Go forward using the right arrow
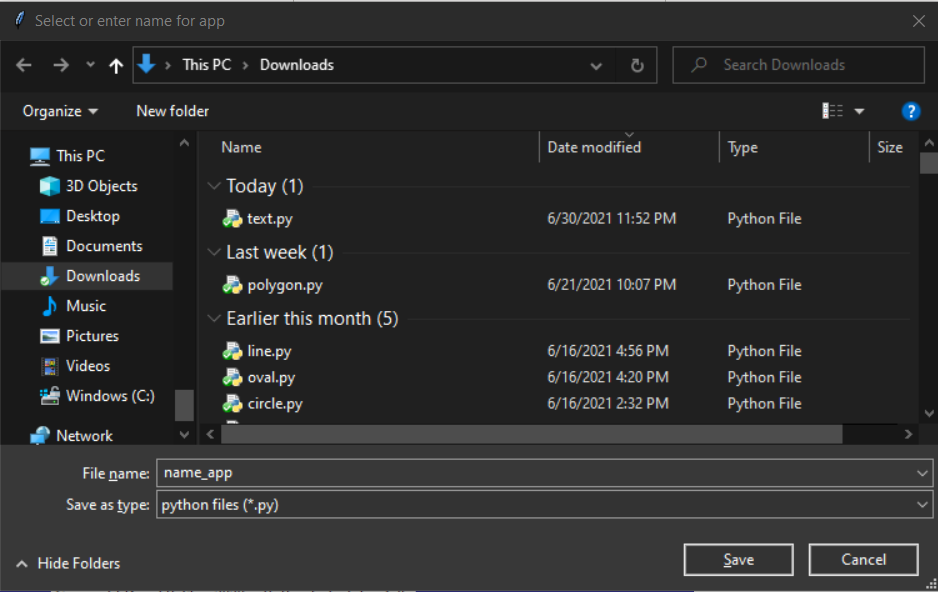This screenshot has width=938, height=592. click(x=60, y=65)
